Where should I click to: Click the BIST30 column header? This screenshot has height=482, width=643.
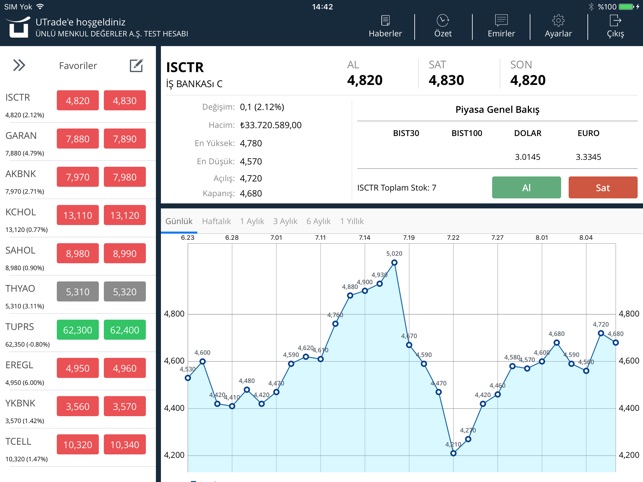pos(406,133)
